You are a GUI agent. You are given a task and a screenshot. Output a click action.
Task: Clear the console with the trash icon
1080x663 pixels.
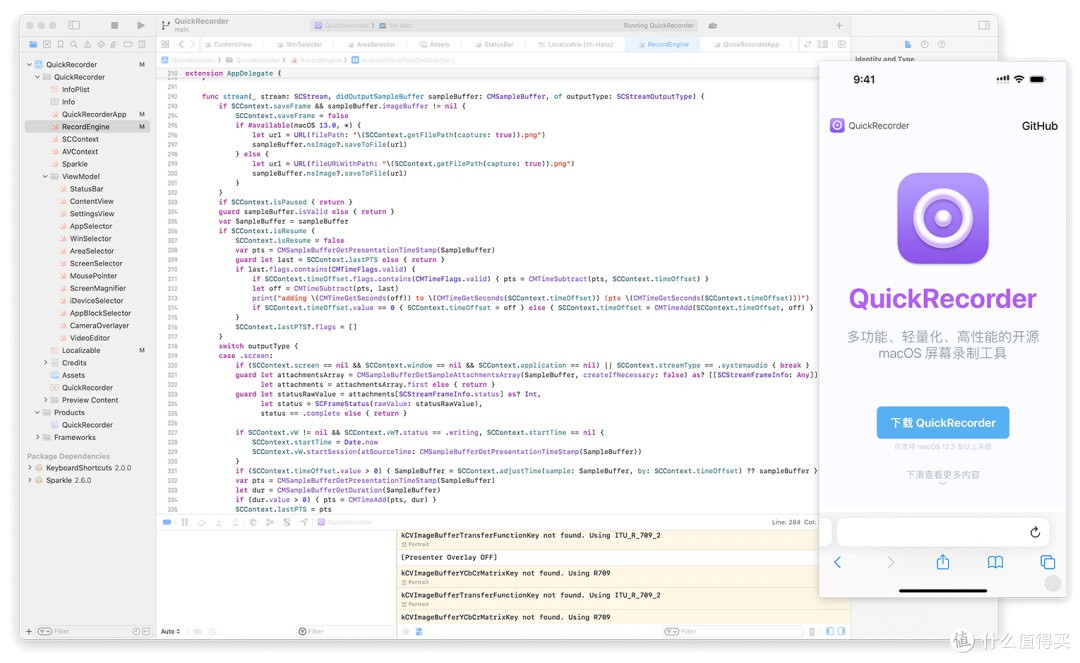click(x=811, y=631)
